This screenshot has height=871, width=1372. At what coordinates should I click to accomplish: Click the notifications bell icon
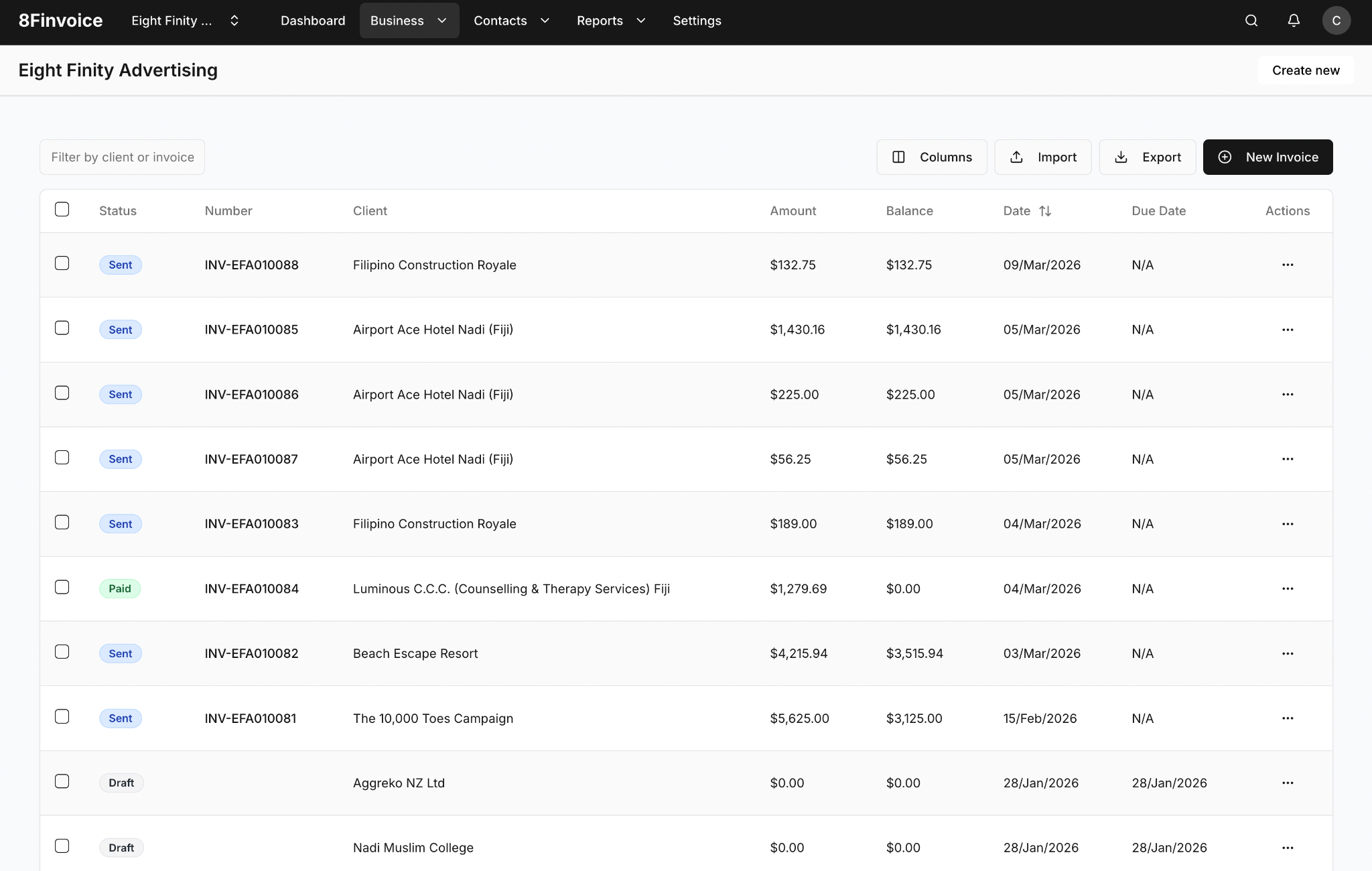1294,21
